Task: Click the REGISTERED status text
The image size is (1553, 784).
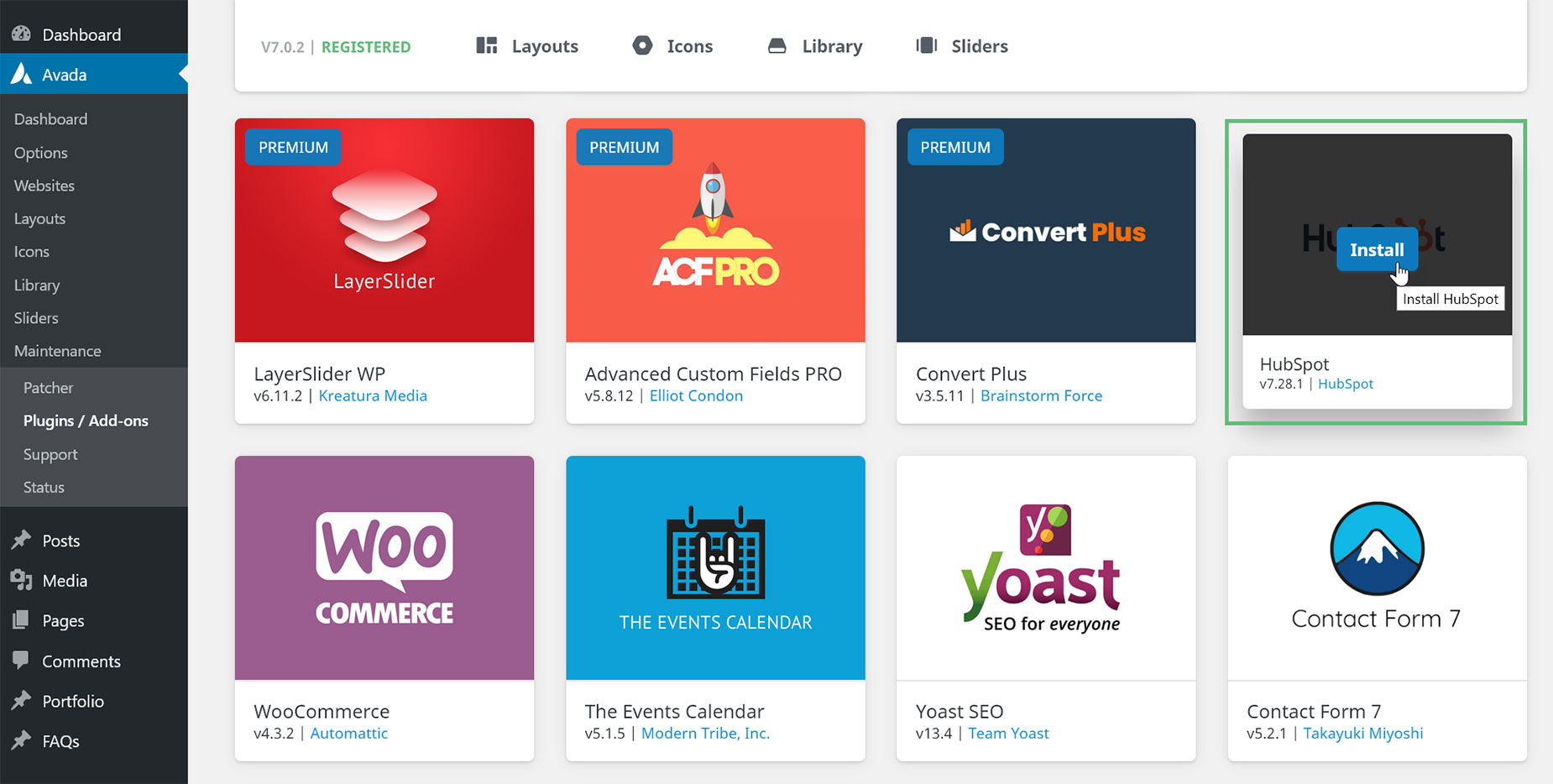Action: point(366,47)
